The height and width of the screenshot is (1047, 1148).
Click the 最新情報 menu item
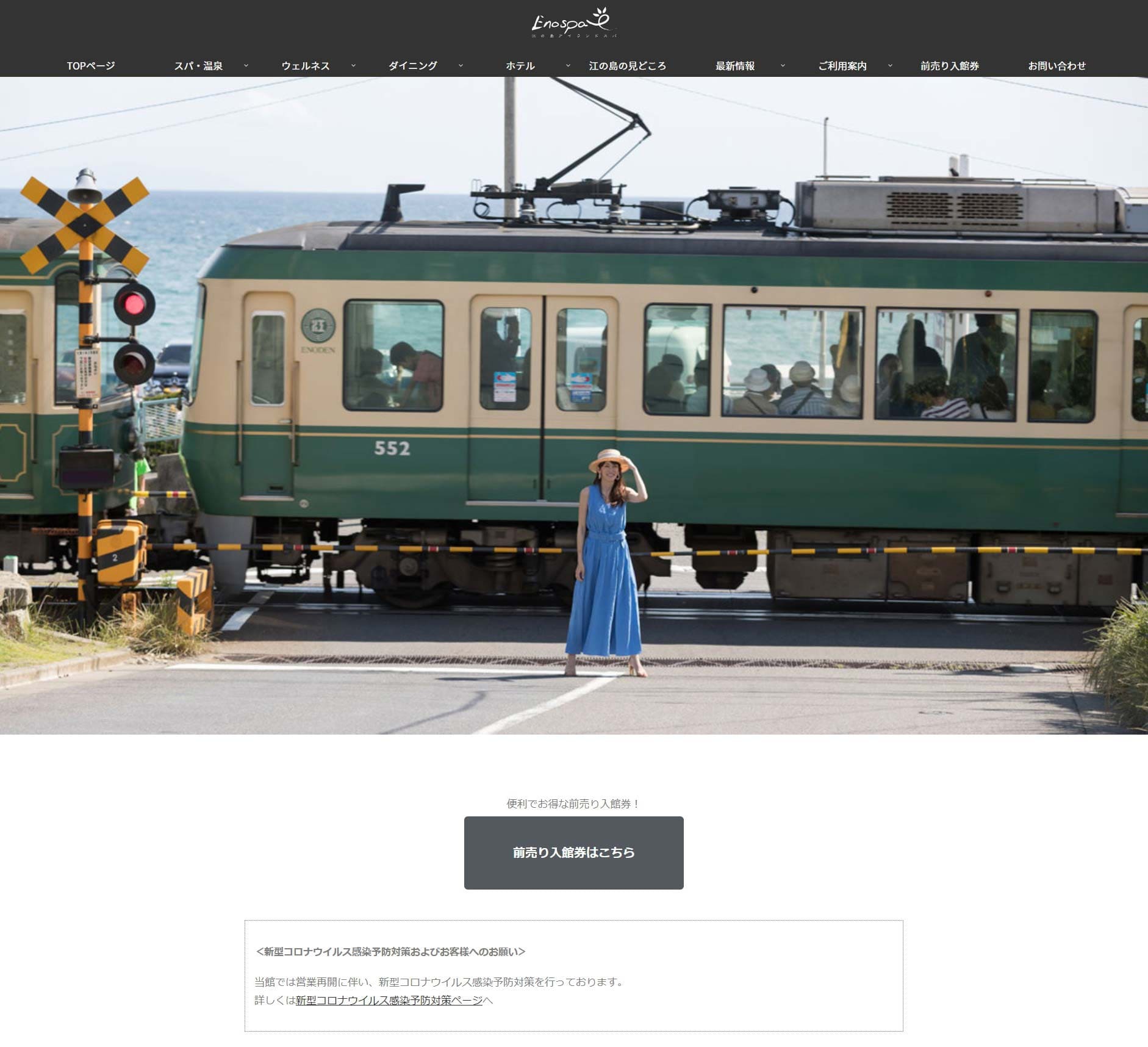point(734,66)
